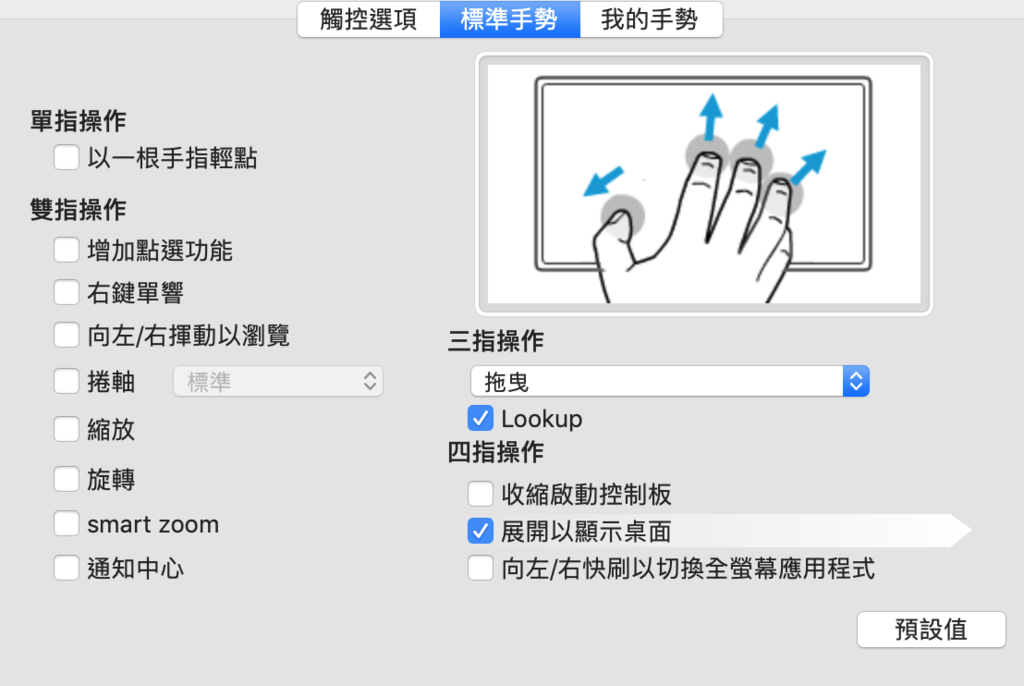Check the 捲軸 scrolling option
The width and height of the screenshot is (1024, 686).
pos(67,381)
